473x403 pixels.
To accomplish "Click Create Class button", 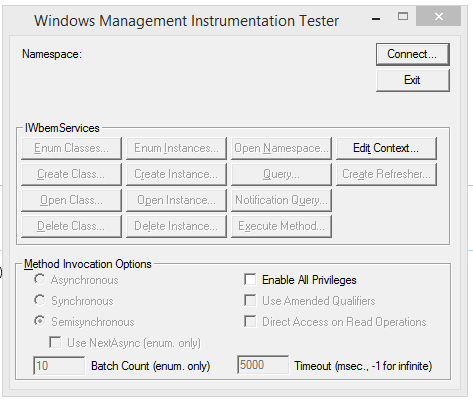I will [x=71, y=174].
